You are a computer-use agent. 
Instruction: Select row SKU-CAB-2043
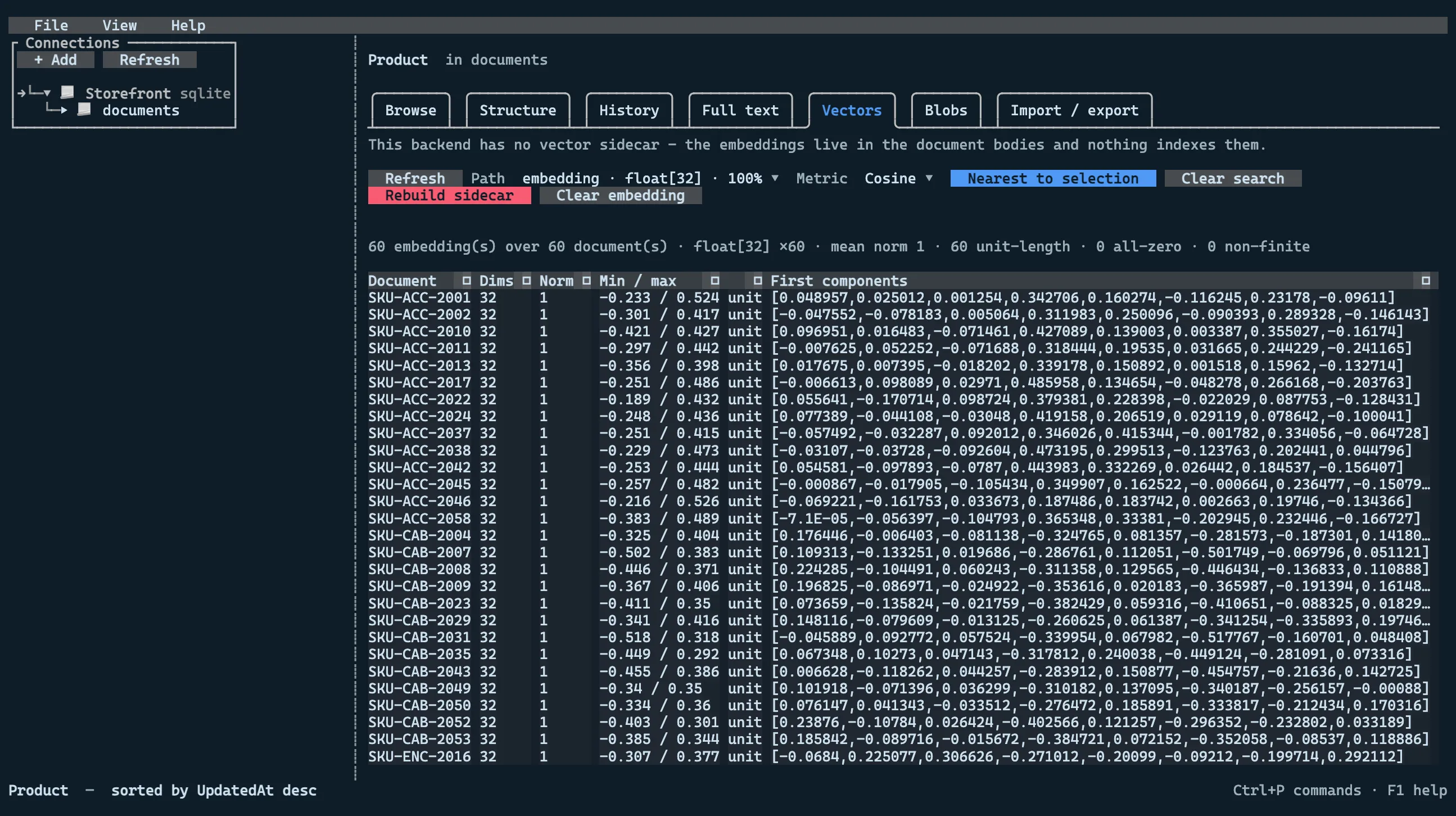point(903,672)
